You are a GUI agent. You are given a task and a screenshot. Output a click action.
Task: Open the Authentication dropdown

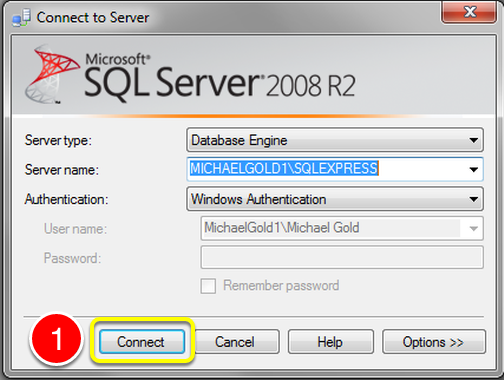(335, 199)
